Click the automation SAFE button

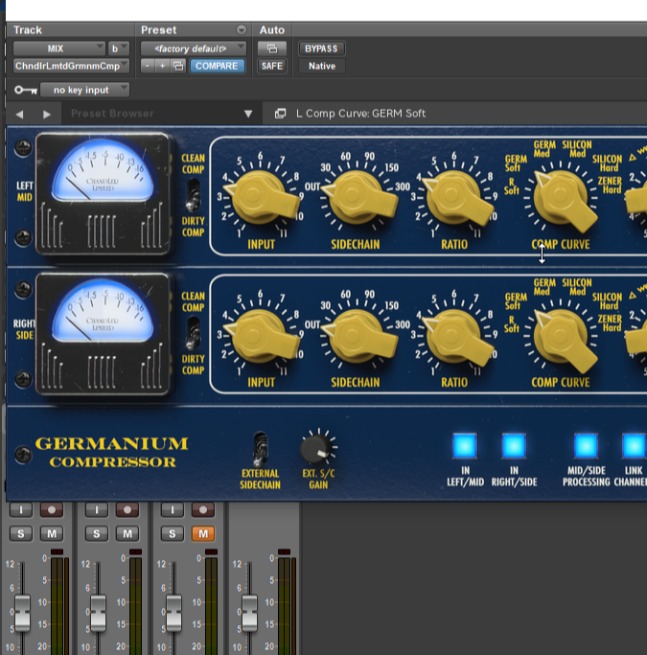[x=271, y=66]
